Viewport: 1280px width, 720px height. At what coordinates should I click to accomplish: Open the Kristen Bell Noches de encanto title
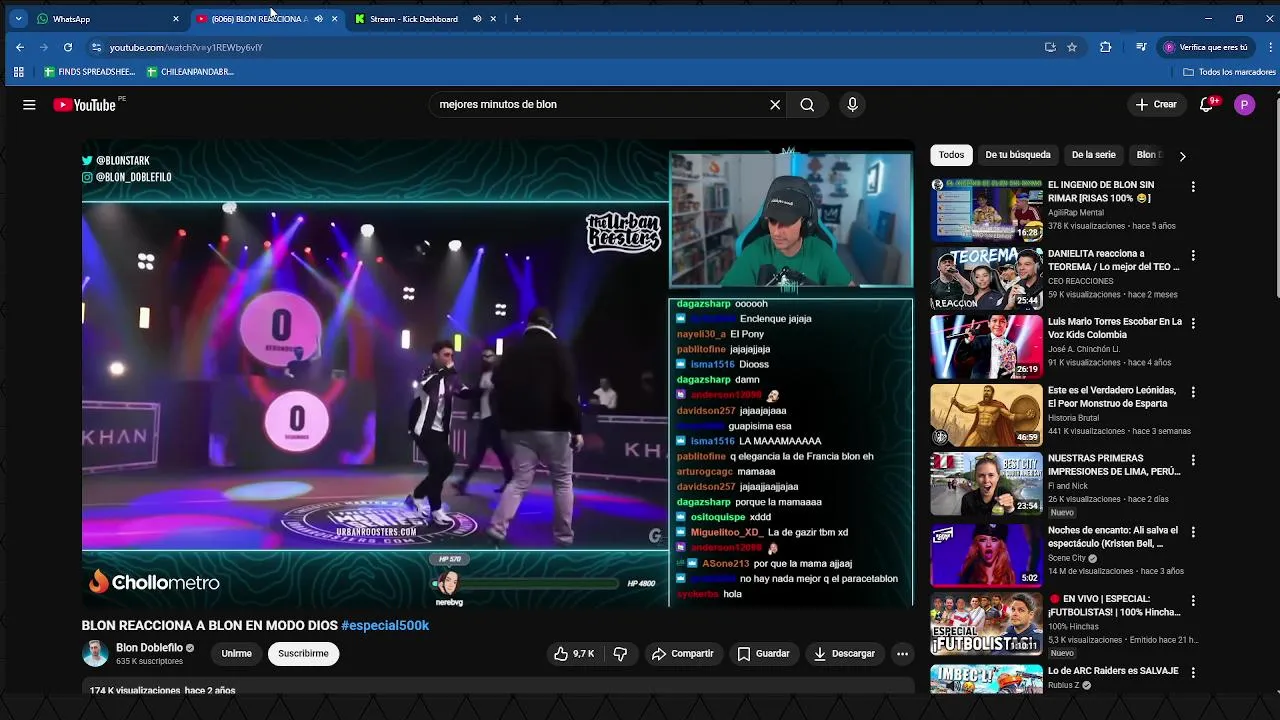(1113, 537)
